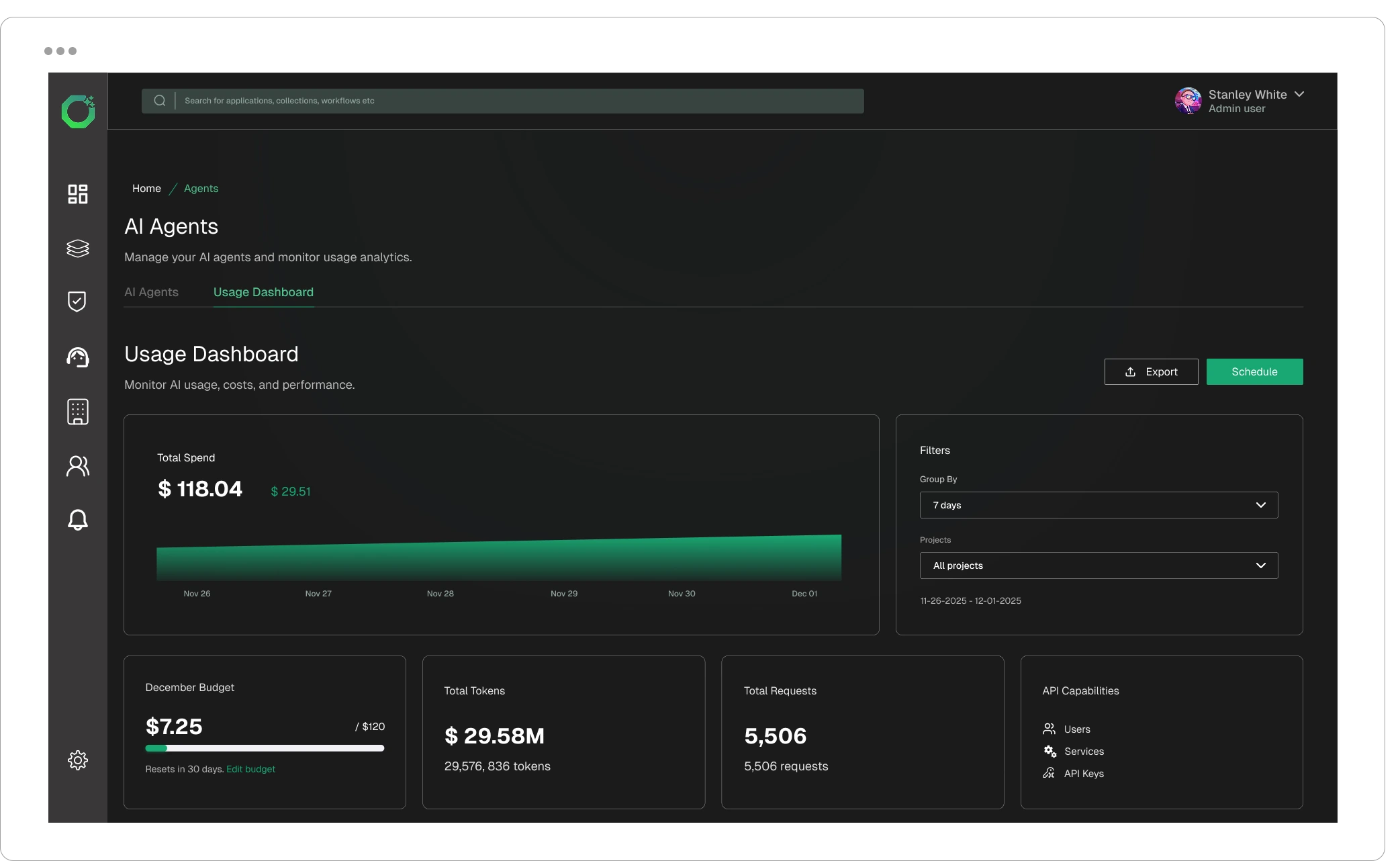Click the Admin user role label
1400x861 pixels.
coord(1237,109)
